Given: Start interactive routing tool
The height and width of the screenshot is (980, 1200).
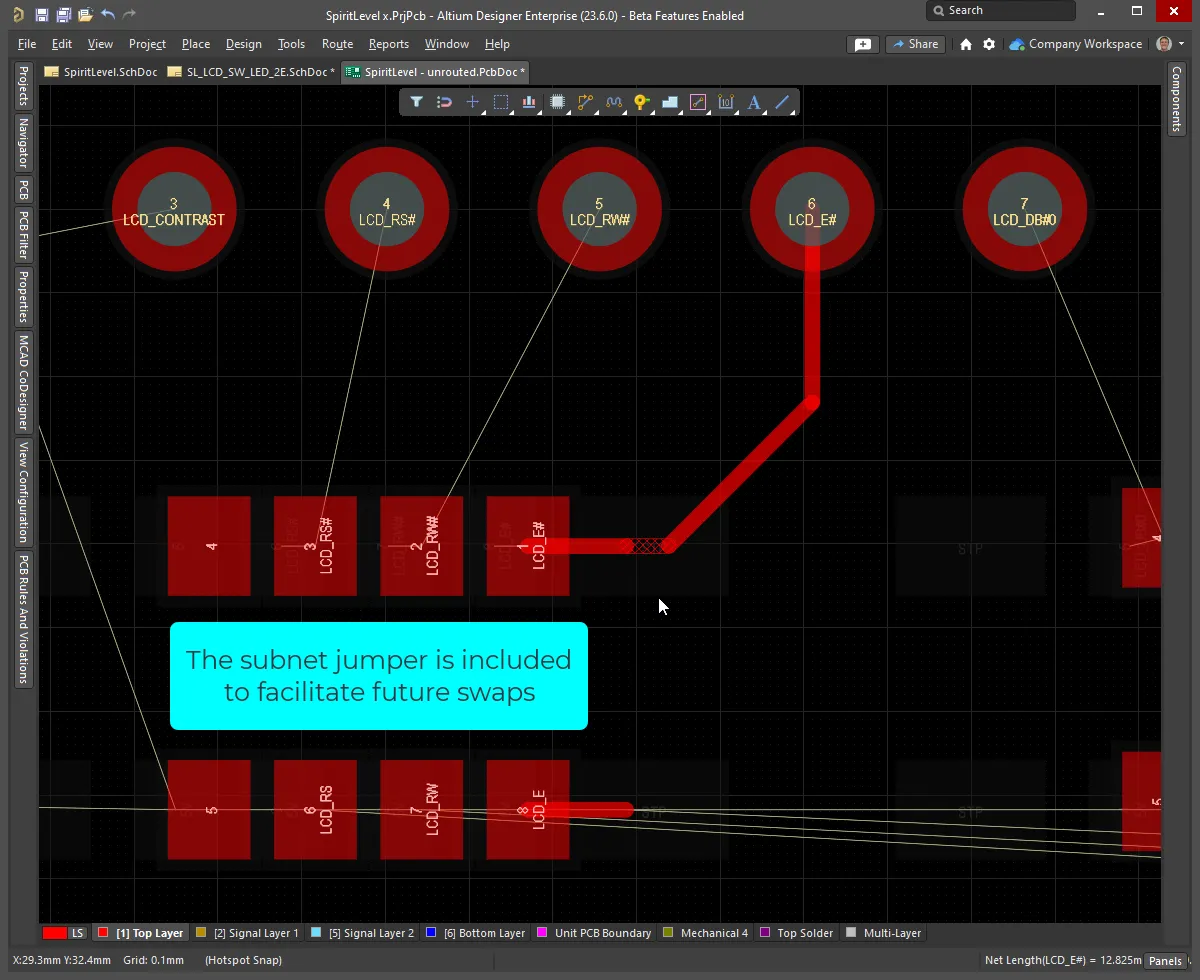Looking at the screenshot, I should (586, 102).
